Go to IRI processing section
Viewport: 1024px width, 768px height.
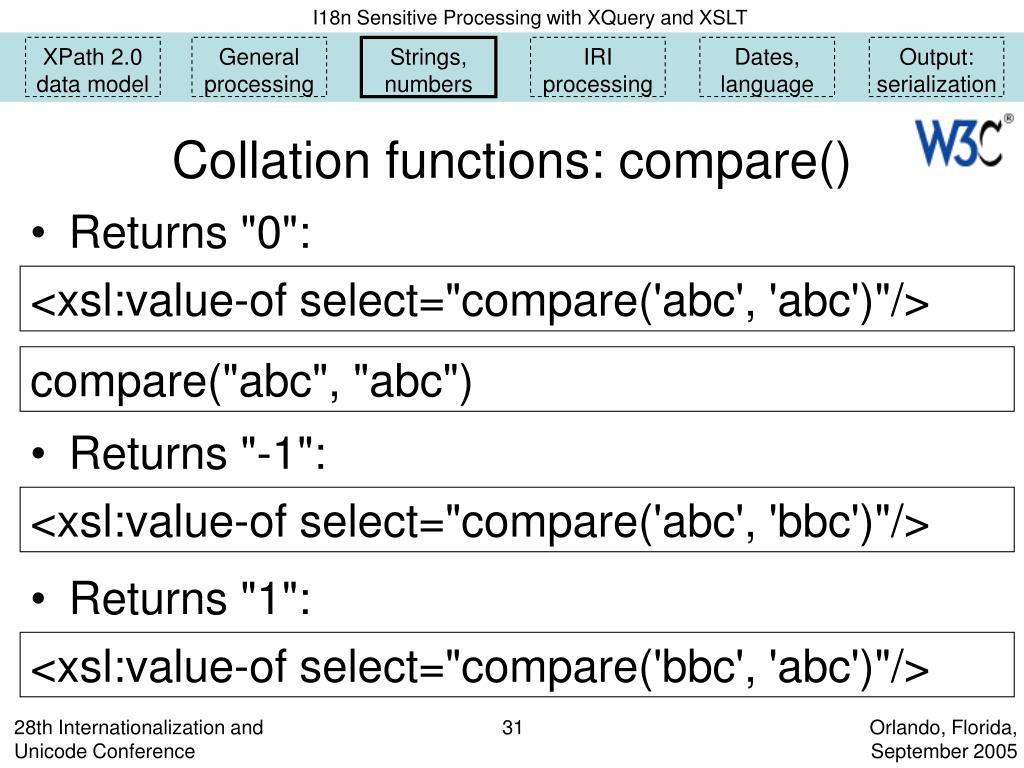pyautogui.click(x=598, y=67)
